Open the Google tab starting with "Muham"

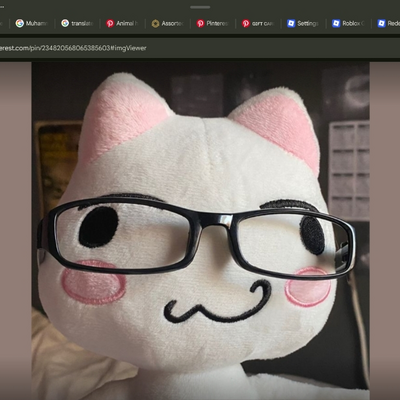(32, 23)
